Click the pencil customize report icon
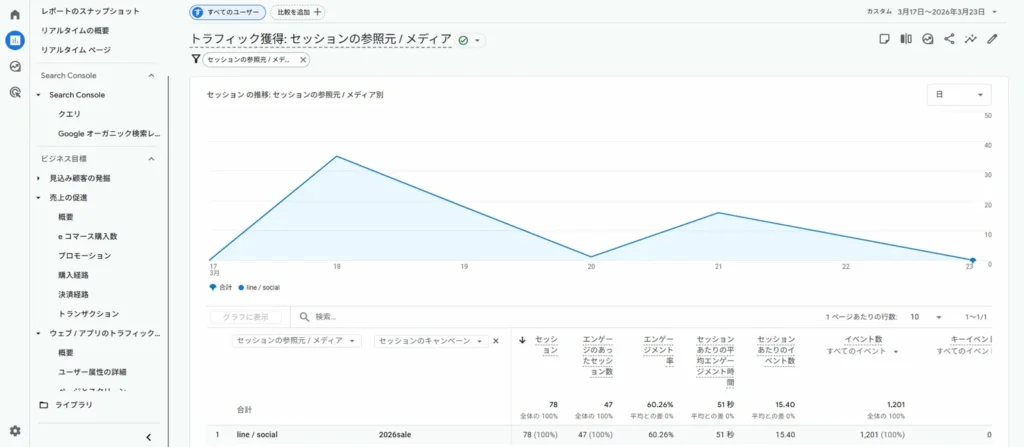The height and width of the screenshot is (447, 1024). 992,39
